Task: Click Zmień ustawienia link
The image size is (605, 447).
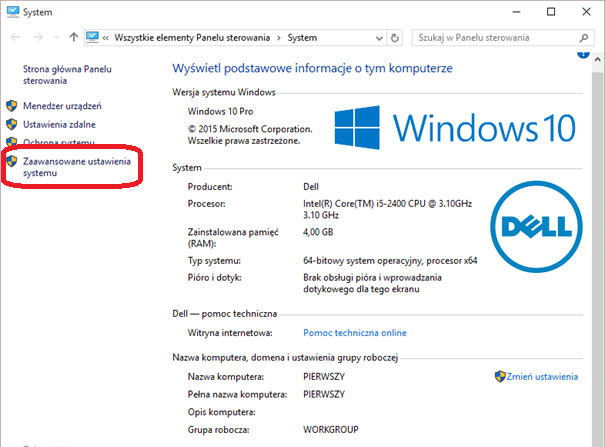Action: point(542,377)
